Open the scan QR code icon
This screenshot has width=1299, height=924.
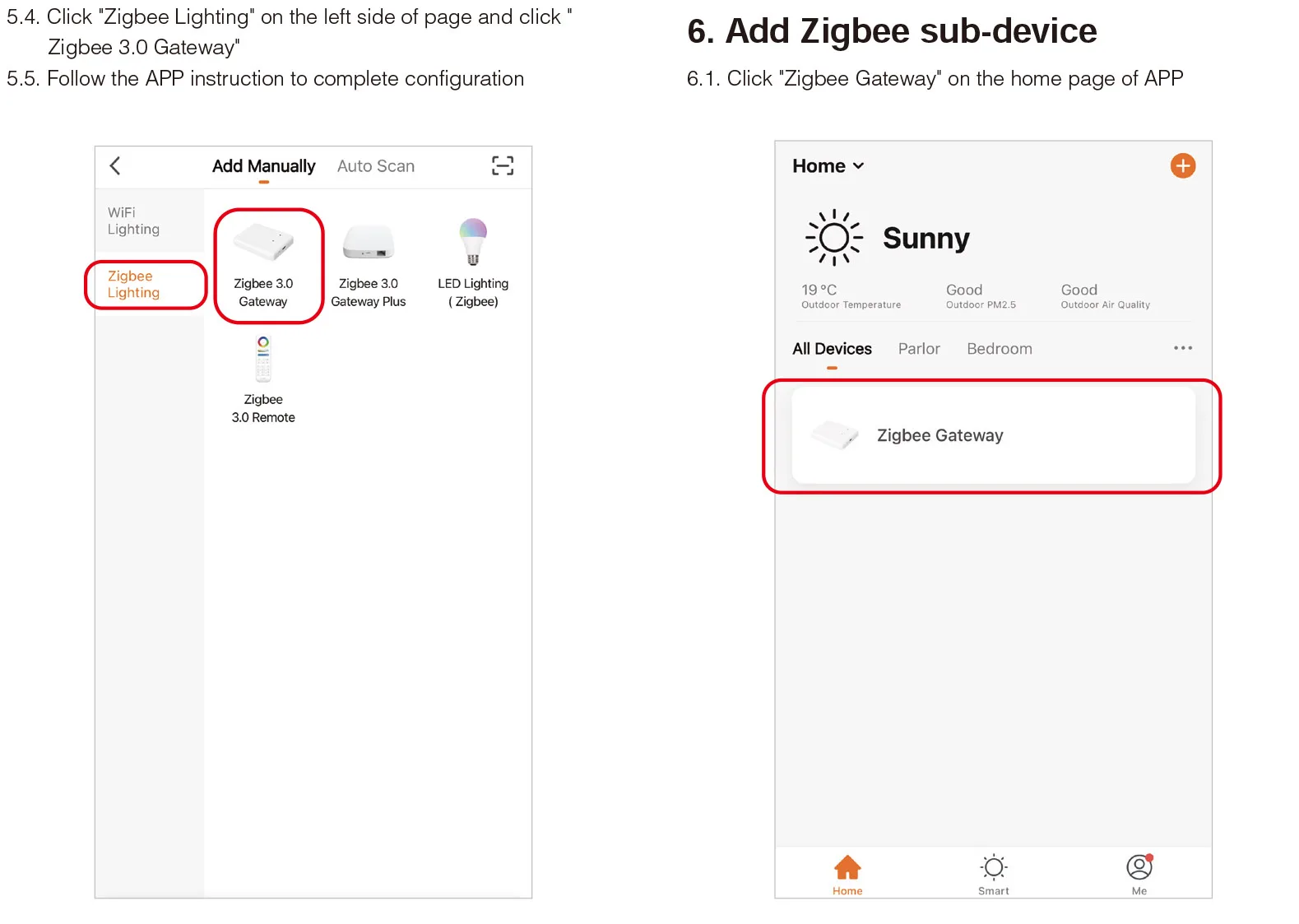pos(503,165)
